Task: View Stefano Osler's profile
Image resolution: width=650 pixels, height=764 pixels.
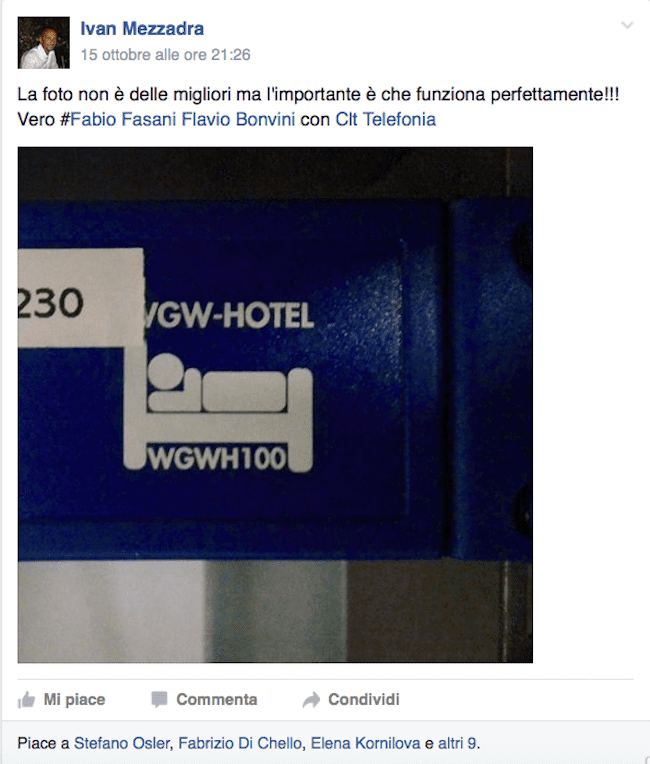Action: point(122,743)
